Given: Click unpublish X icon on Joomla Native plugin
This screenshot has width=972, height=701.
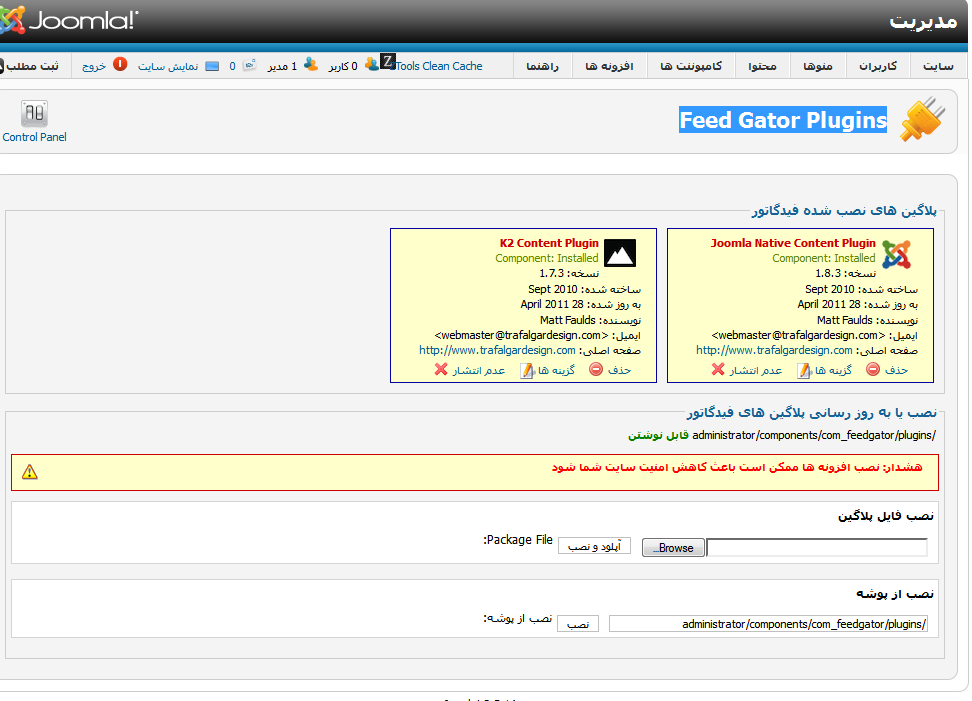Looking at the screenshot, I should [718, 369].
